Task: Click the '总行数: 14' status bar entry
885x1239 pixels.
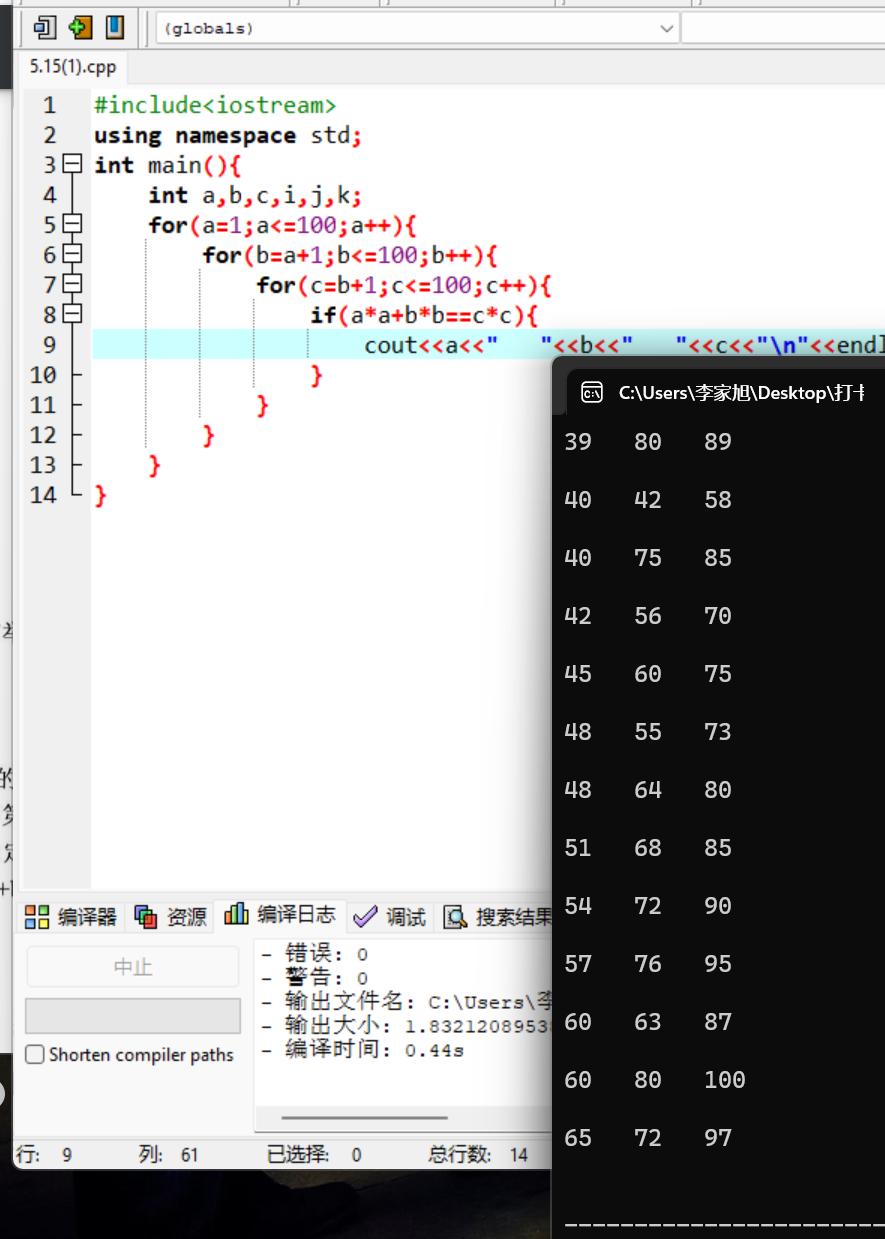Action: coord(478,1155)
